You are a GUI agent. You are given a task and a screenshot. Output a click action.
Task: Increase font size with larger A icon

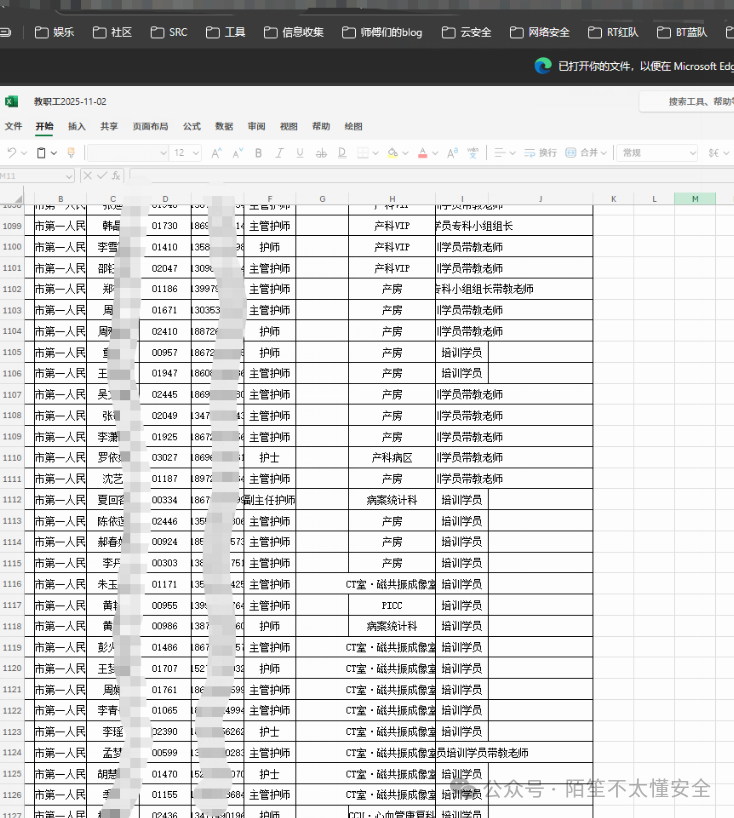(x=215, y=153)
